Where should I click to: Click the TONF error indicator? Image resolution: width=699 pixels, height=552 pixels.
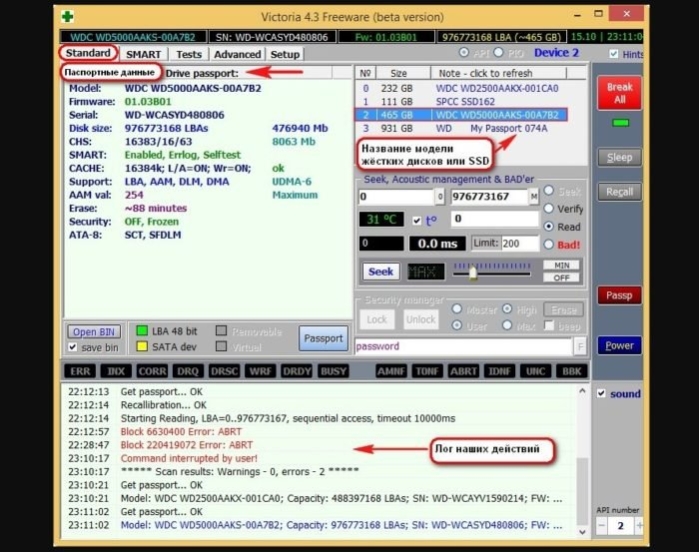(x=427, y=371)
